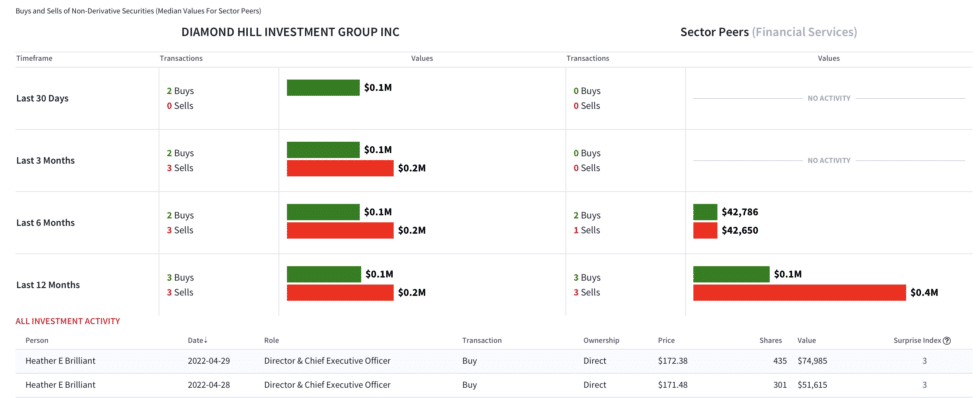Click the Transaction column header
This screenshot has width=980, height=398.
pos(482,341)
